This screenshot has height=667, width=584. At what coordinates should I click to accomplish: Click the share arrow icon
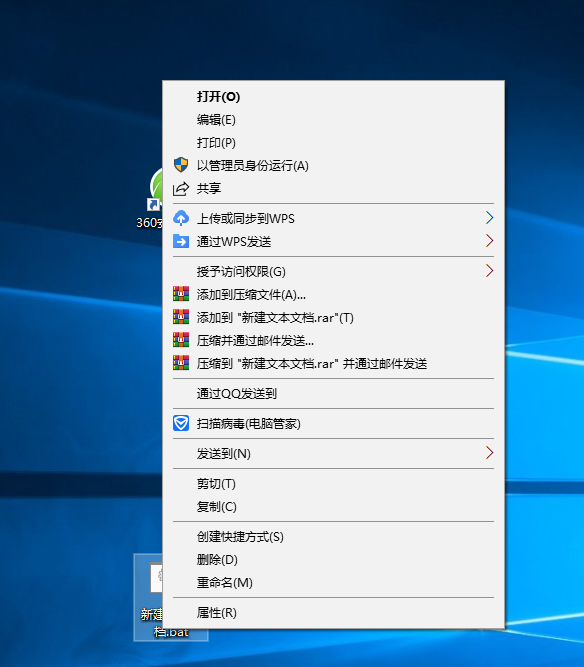[x=181, y=188]
